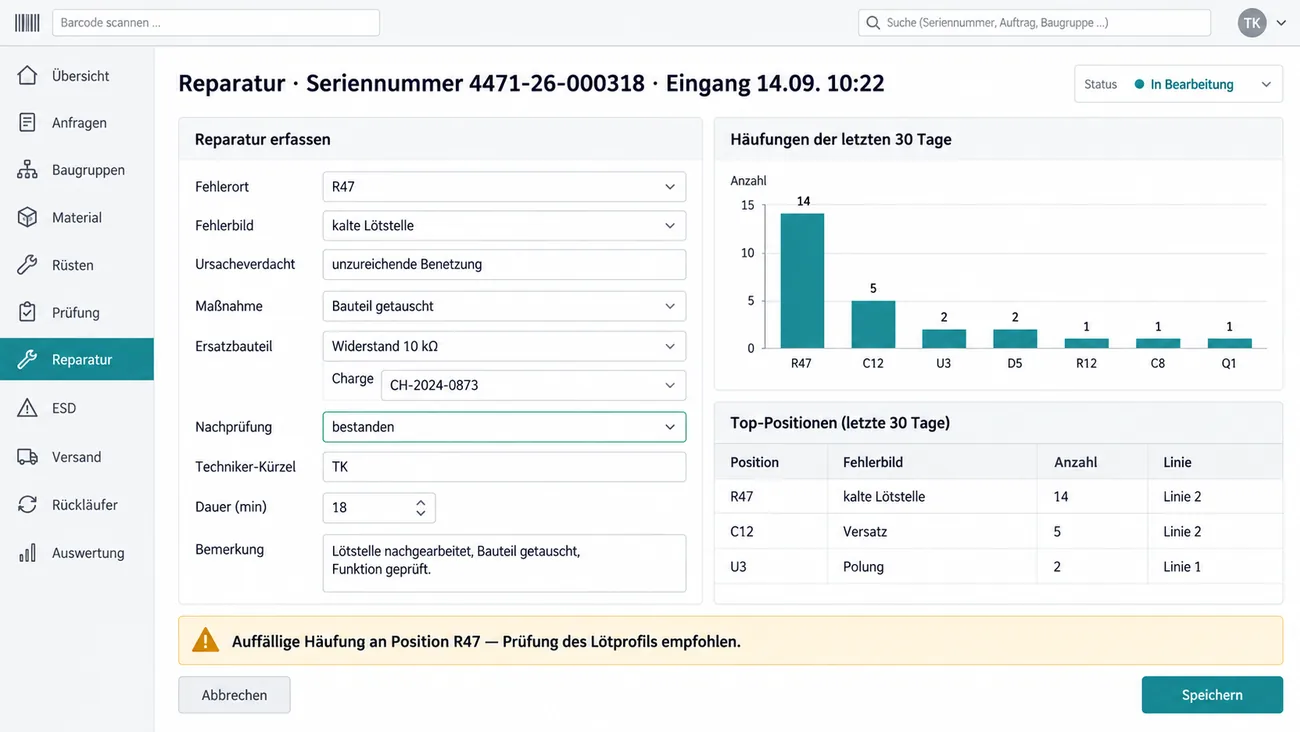Viewport: 1300px width, 732px height.
Task: Click the Barcode scannen input field
Action: [216, 22]
